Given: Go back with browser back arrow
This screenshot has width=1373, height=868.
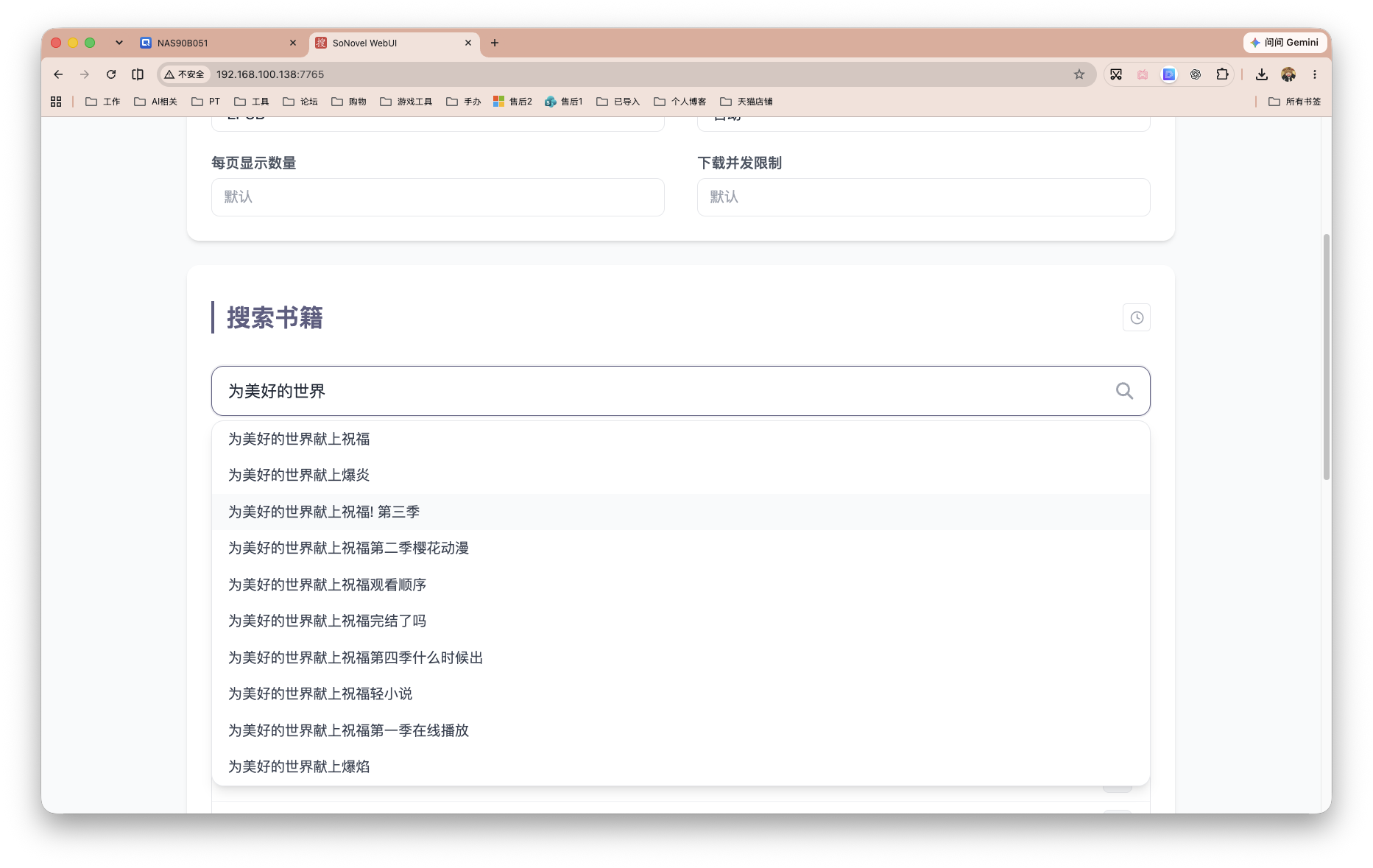Looking at the screenshot, I should coord(58,74).
